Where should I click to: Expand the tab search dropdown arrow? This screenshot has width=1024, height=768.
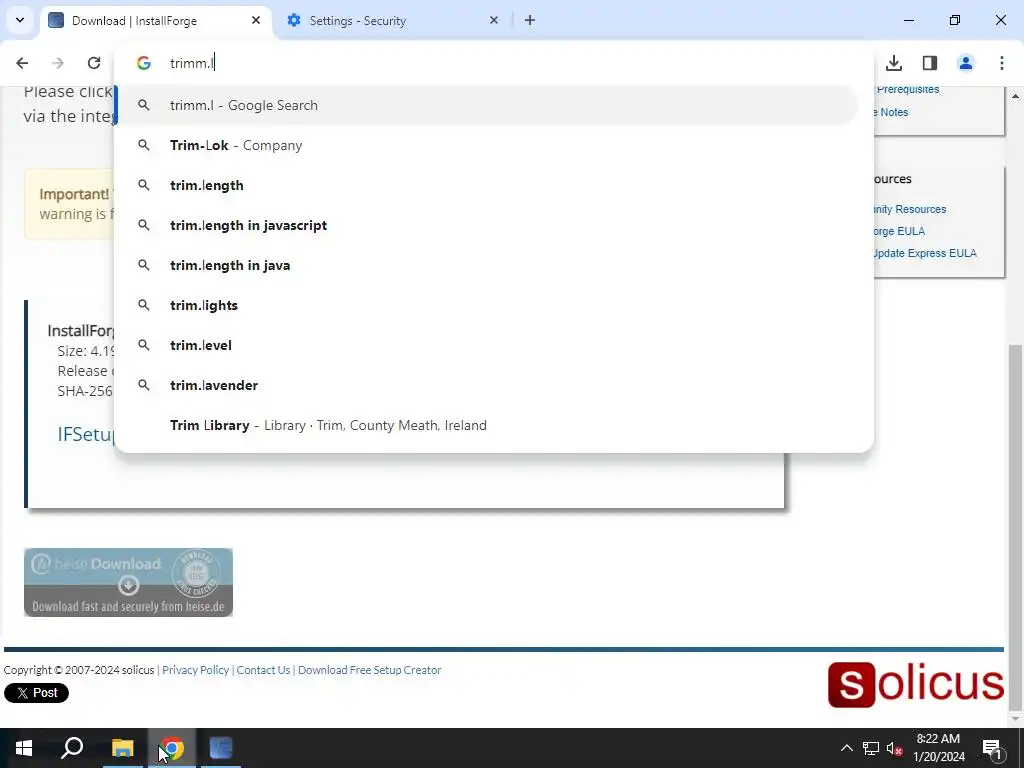(x=20, y=20)
